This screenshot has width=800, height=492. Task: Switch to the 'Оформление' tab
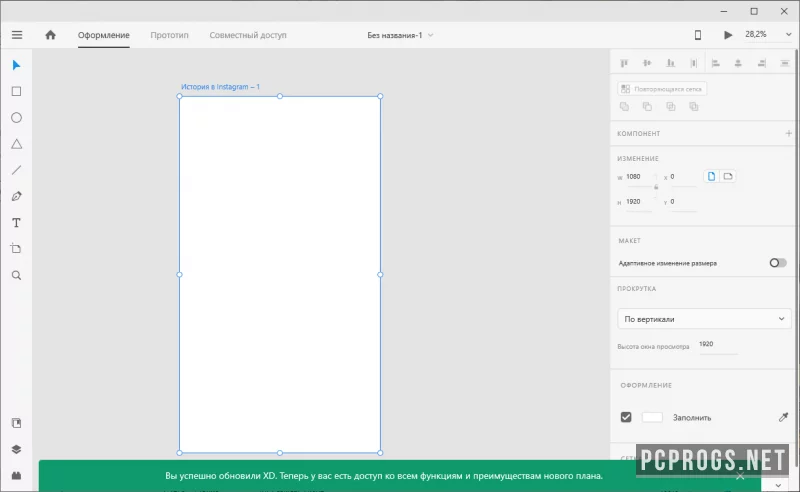tap(104, 35)
